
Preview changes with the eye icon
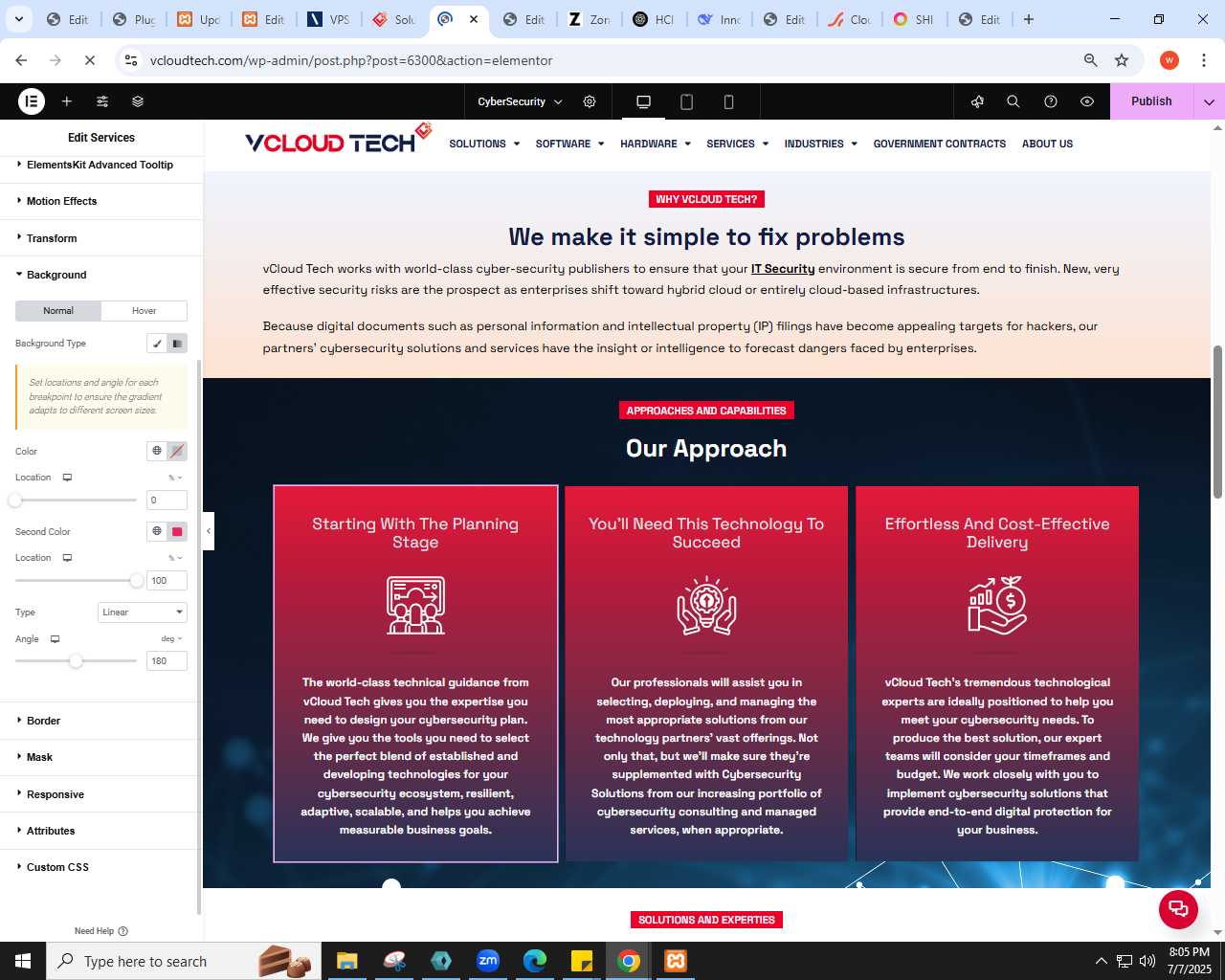pyautogui.click(x=1087, y=101)
